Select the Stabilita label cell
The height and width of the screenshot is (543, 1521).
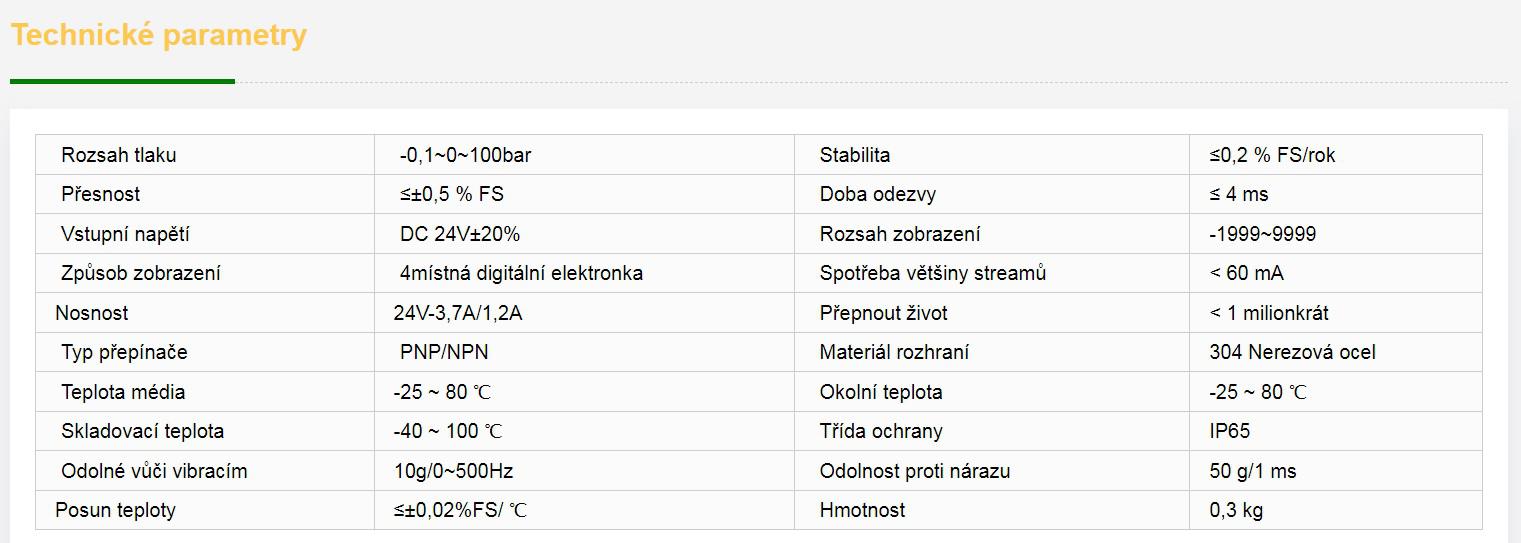(x=854, y=155)
